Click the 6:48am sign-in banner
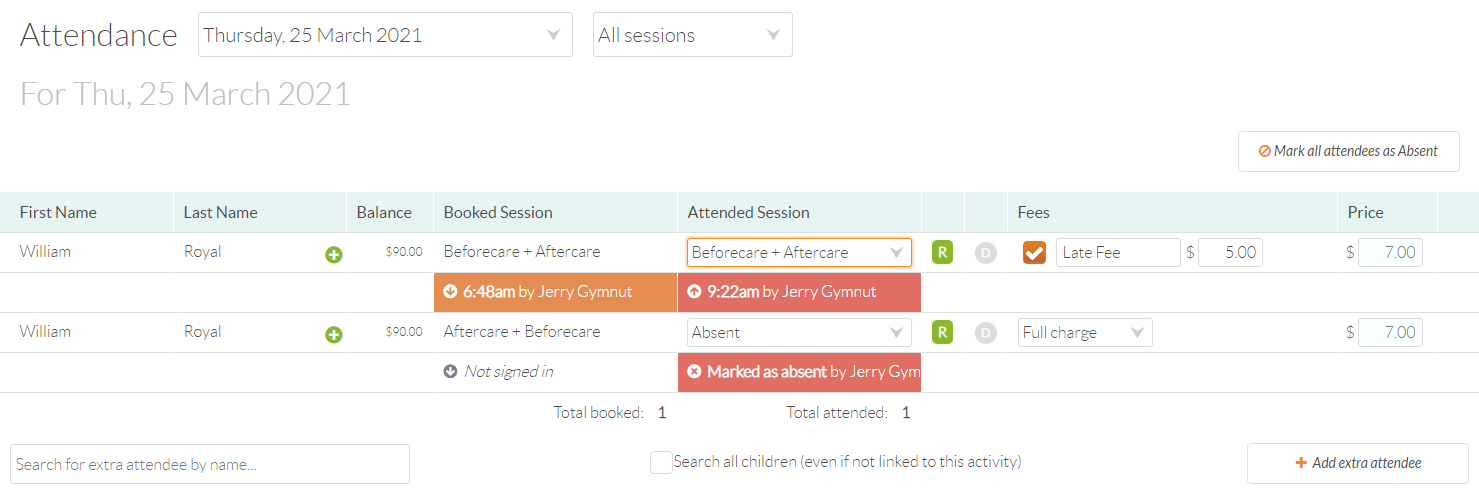1479x495 pixels. coord(555,292)
